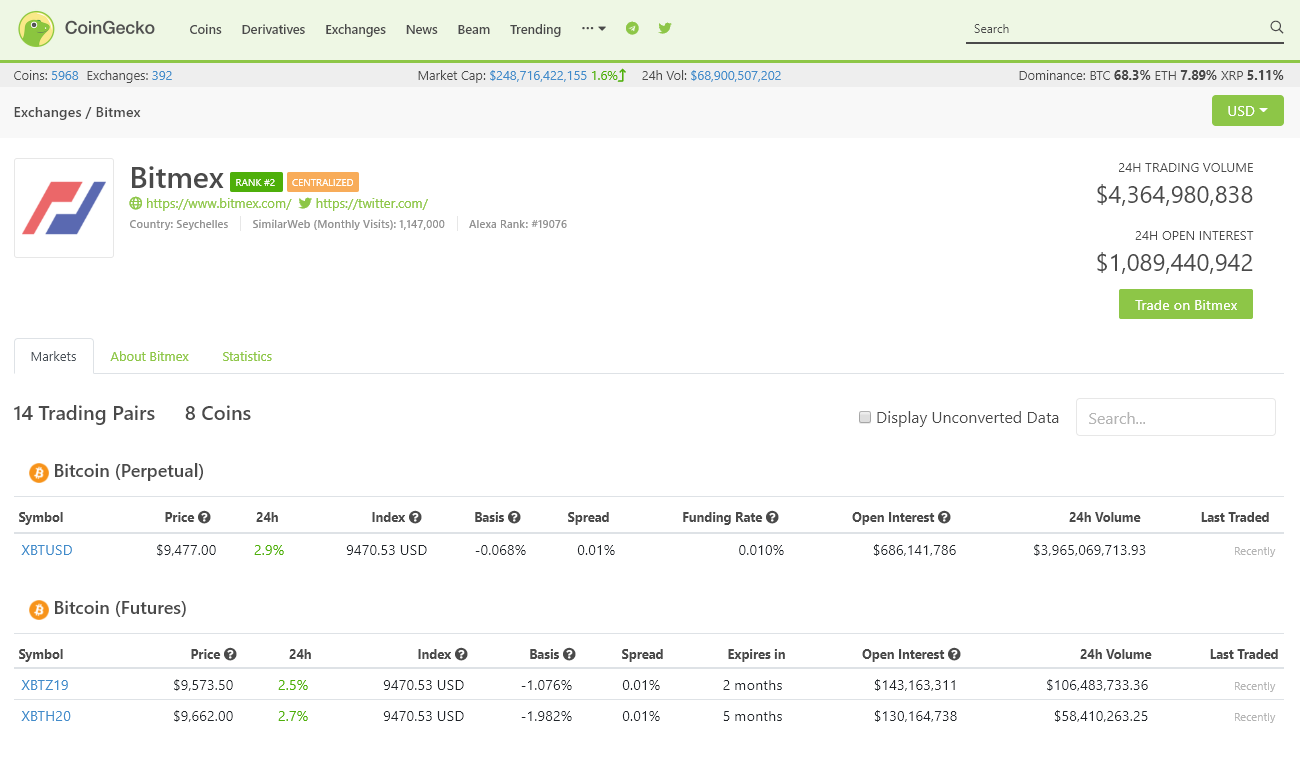The width and height of the screenshot is (1300, 760).
Task: Click the search magnifier icon
Action: pyautogui.click(x=1276, y=28)
